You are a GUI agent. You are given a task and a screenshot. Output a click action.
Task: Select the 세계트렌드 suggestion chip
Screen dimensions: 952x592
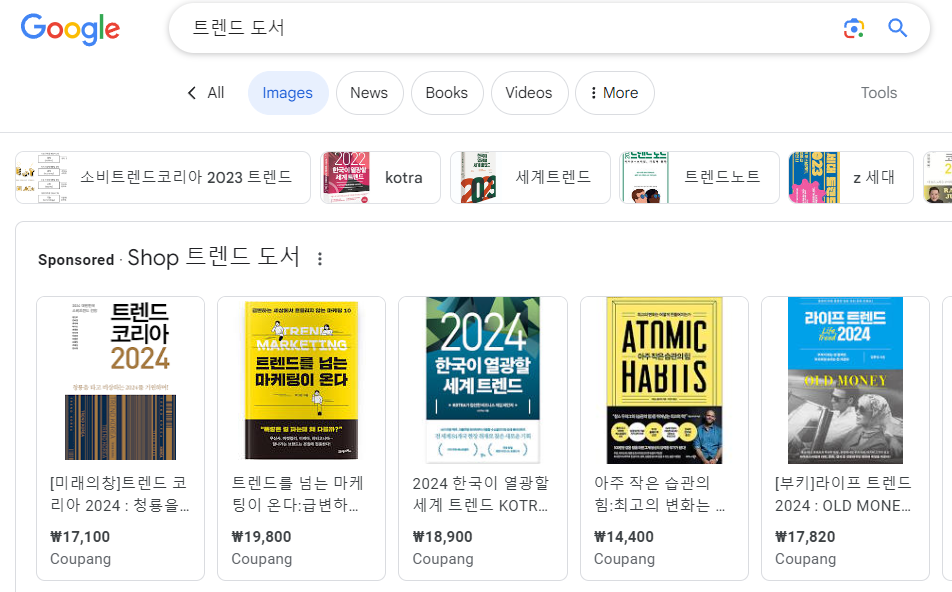click(x=530, y=177)
